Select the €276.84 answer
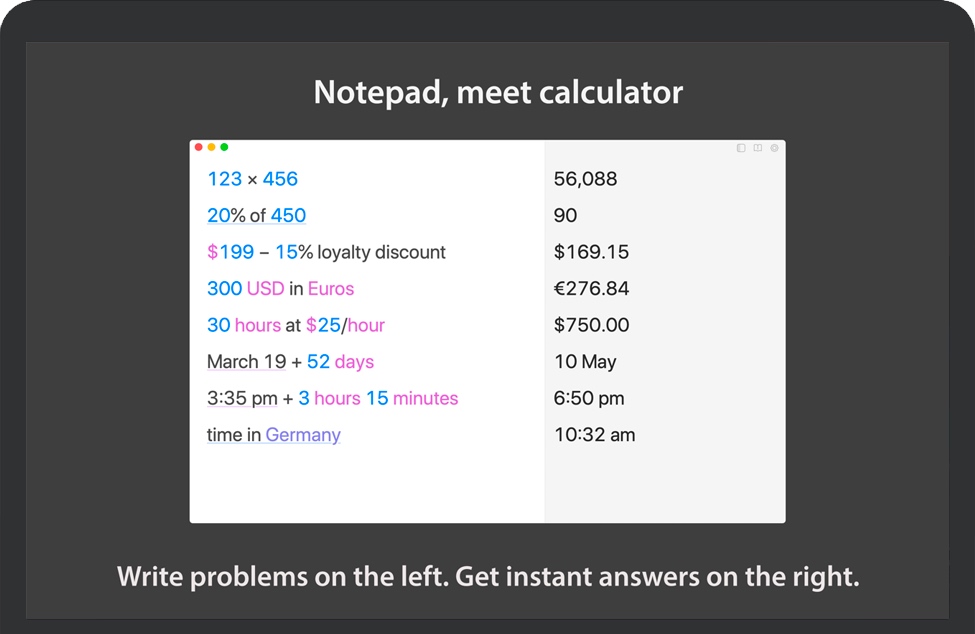 [591, 288]
